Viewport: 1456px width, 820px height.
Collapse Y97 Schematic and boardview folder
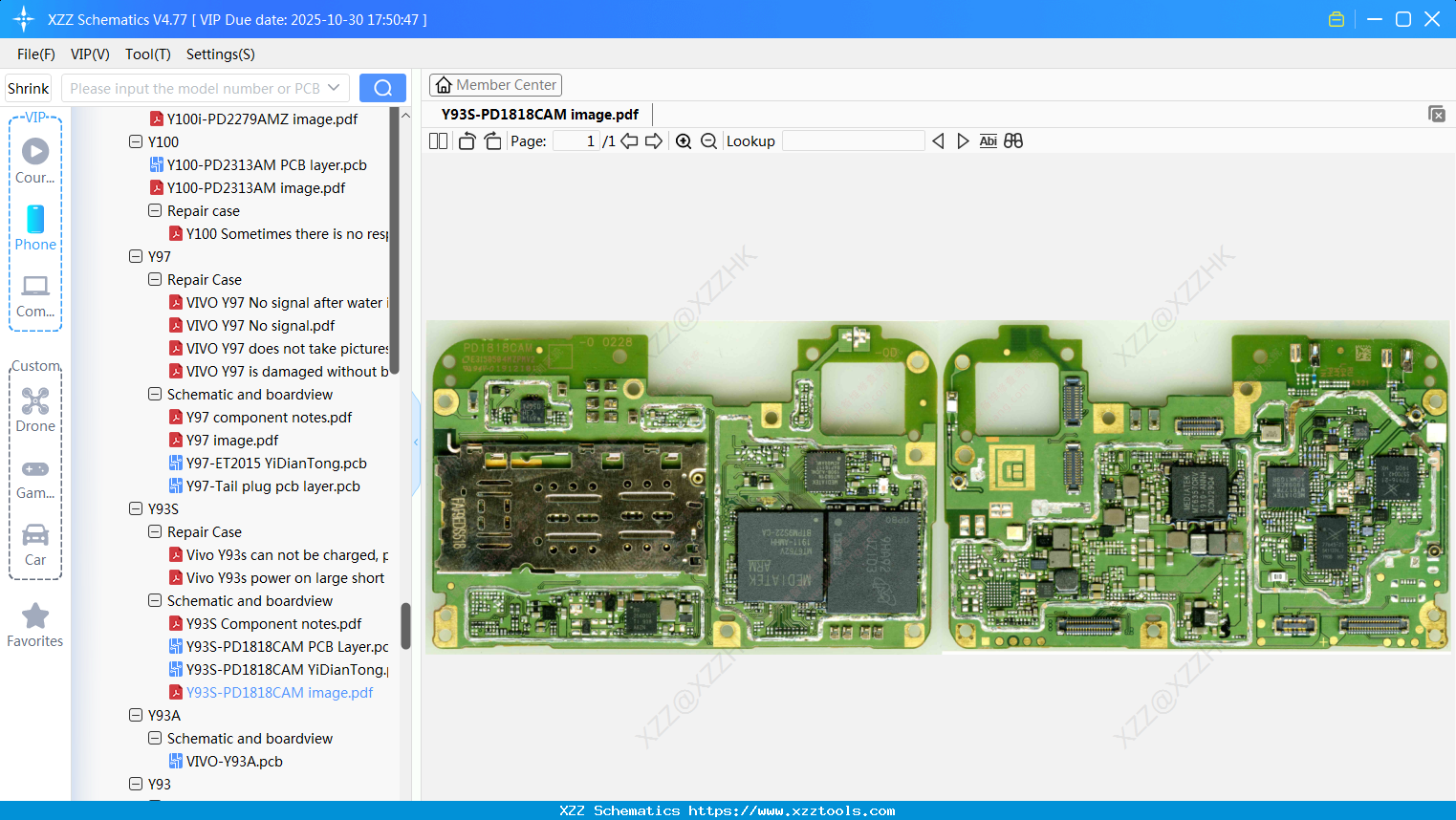point(155,395)
